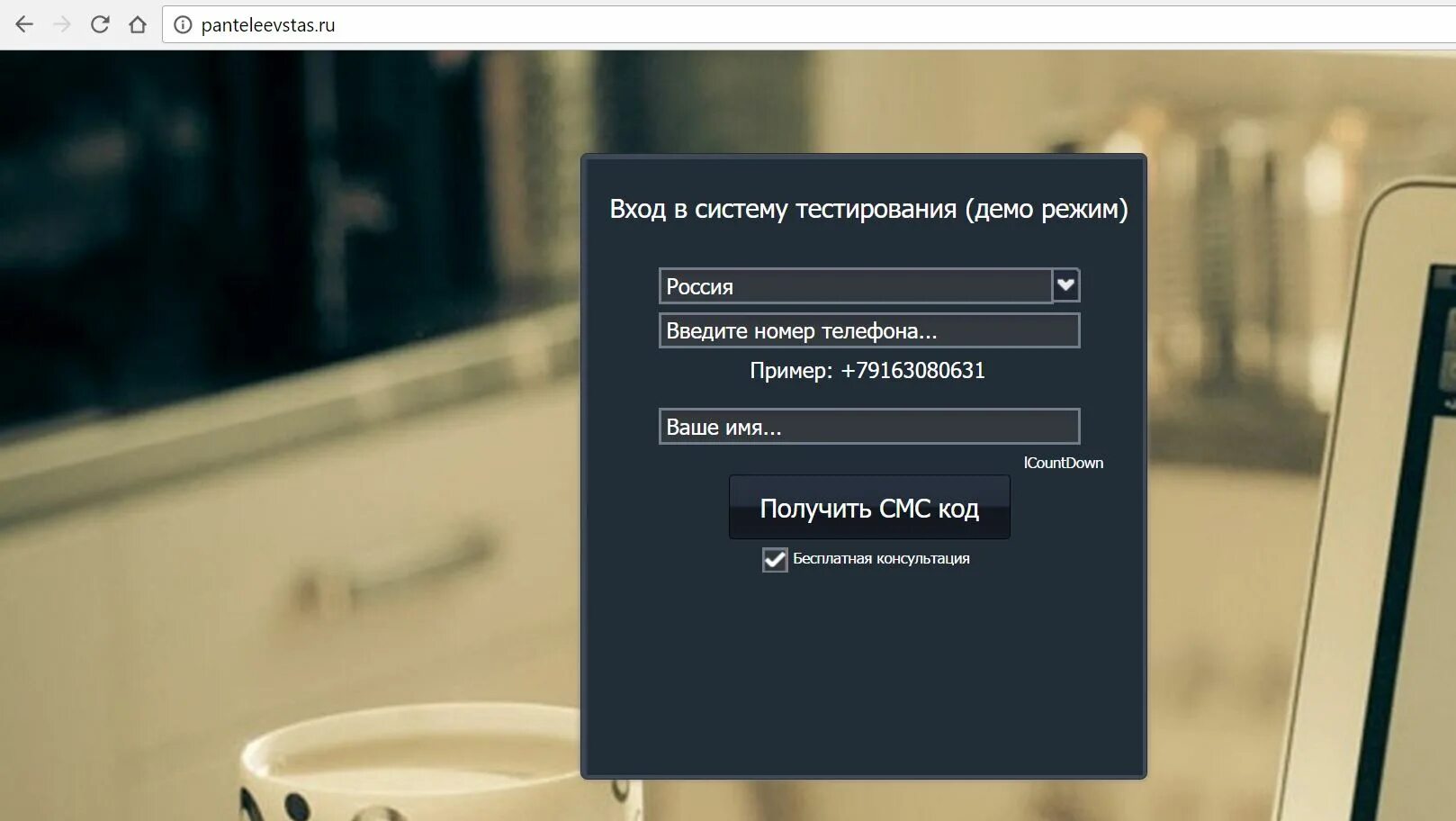
Task: Click the Вход в систему тестирования heading
Action: (x=868, y=209)
